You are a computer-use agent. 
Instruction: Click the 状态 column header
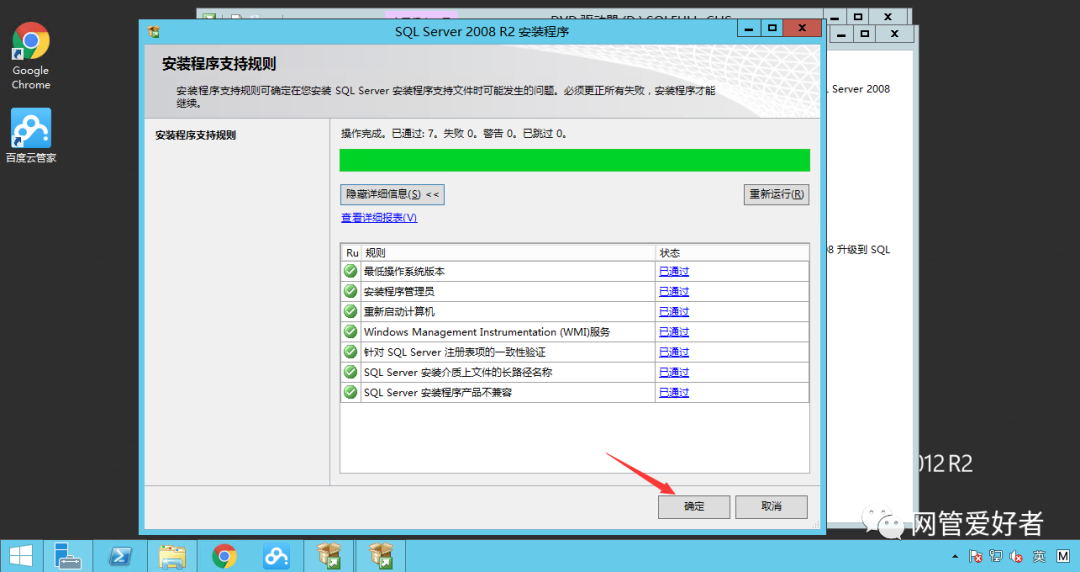731,252
